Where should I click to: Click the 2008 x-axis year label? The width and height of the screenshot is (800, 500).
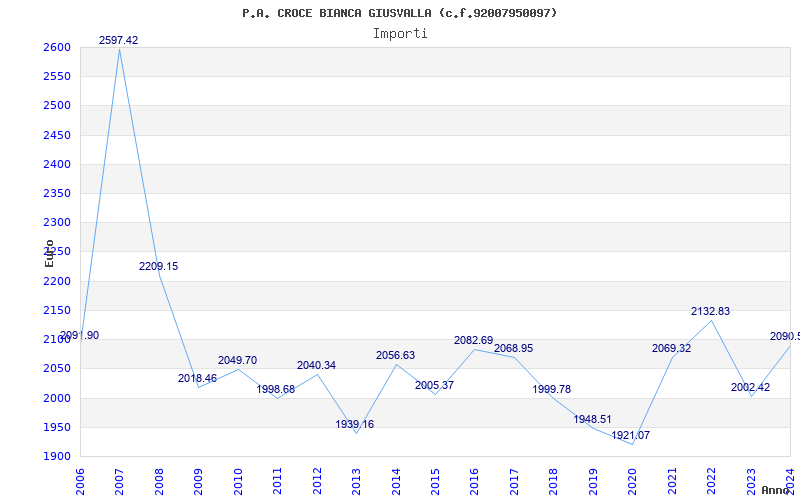tap(159, 482)
